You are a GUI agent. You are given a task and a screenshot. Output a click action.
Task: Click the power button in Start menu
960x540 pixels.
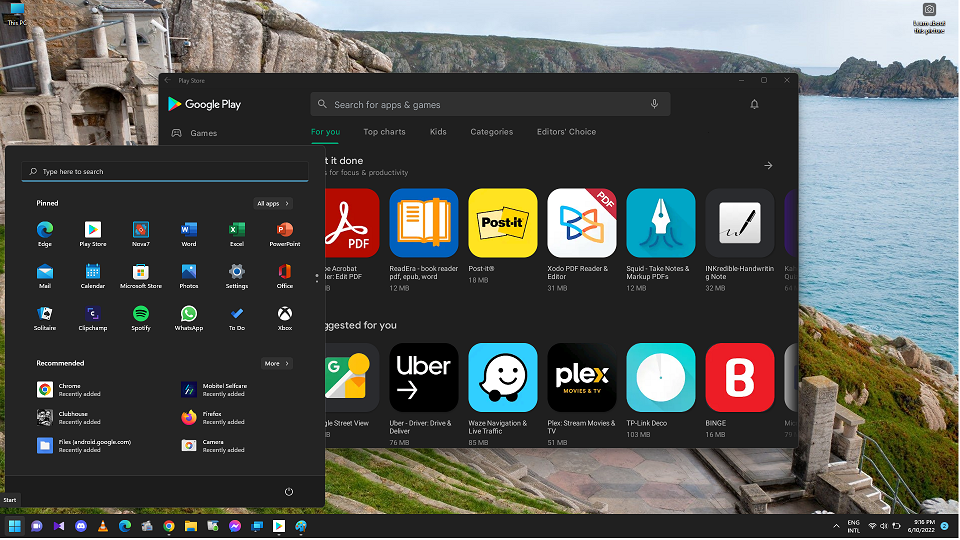tap(289, 492)
